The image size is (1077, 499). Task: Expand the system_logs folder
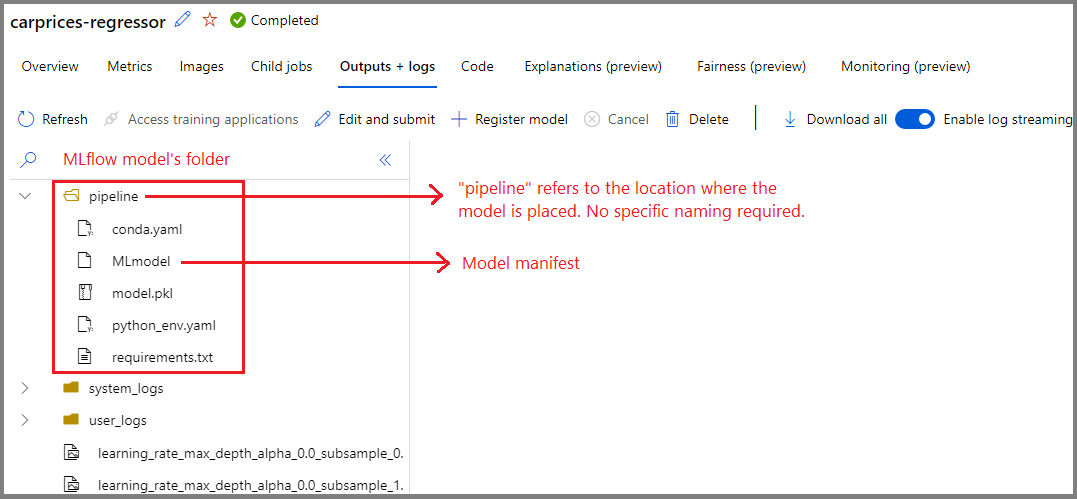tap(25, 388)
